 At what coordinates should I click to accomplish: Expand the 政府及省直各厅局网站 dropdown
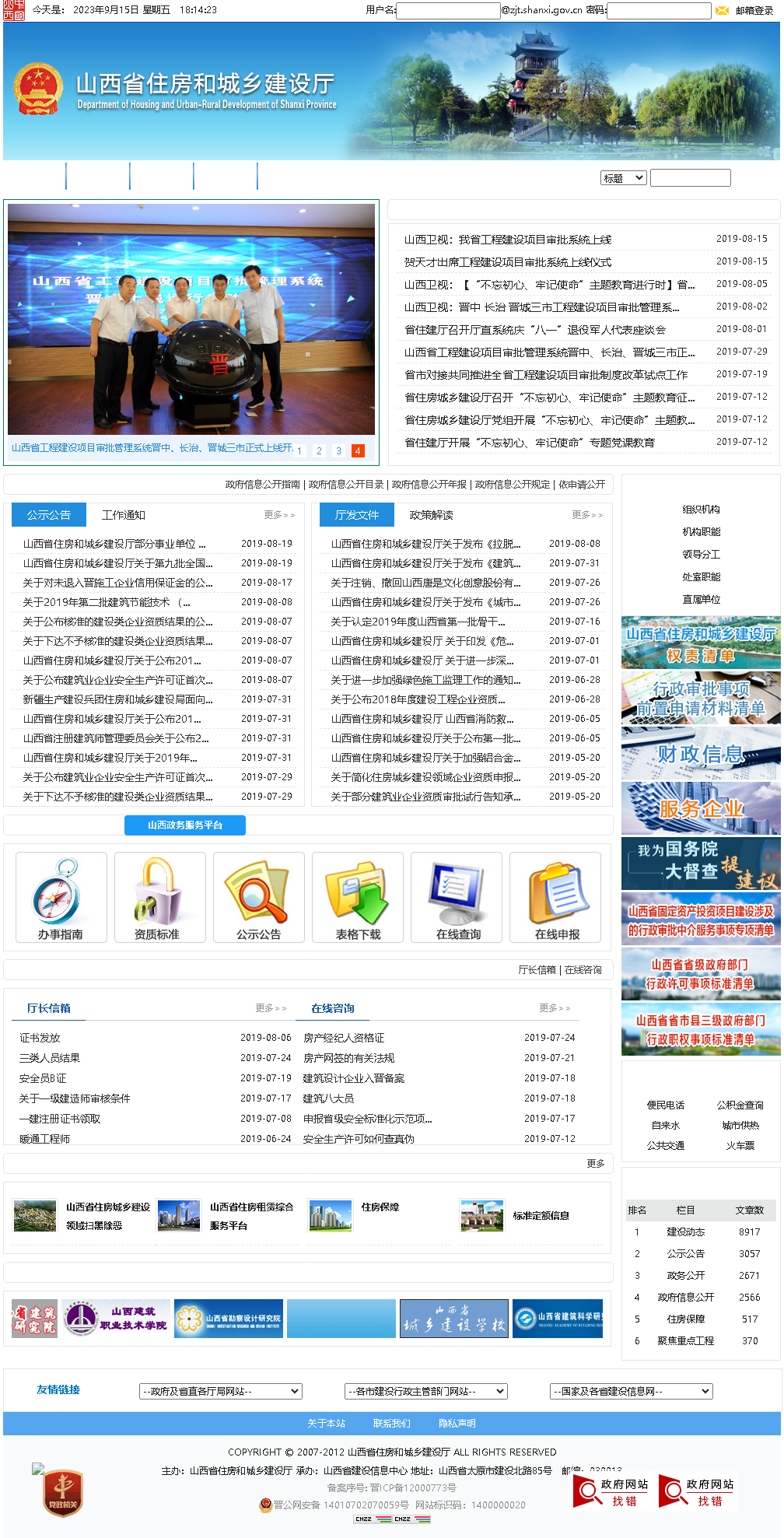tap(221, 1391)
